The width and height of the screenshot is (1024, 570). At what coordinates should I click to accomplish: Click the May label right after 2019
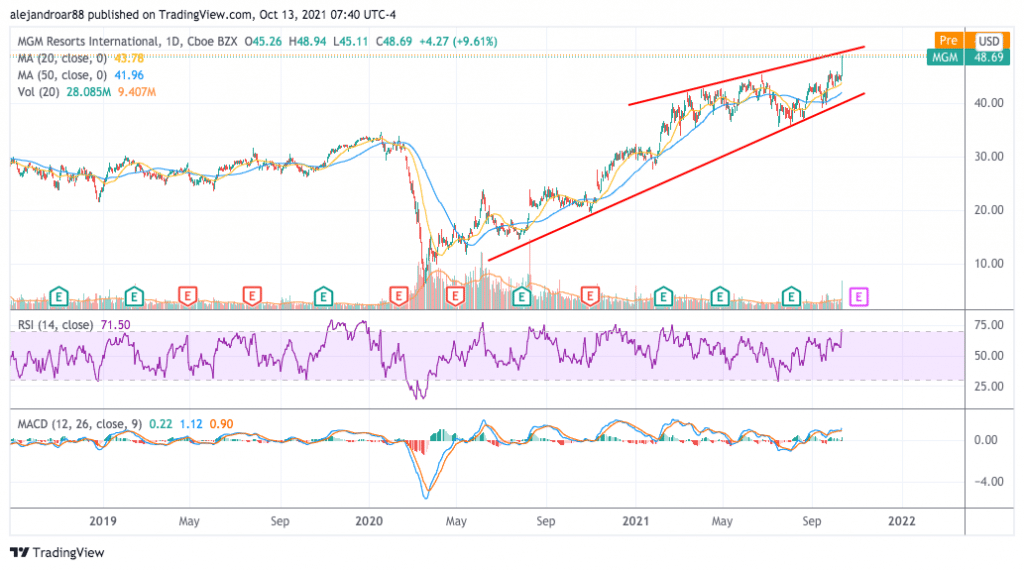pos(189,521)
